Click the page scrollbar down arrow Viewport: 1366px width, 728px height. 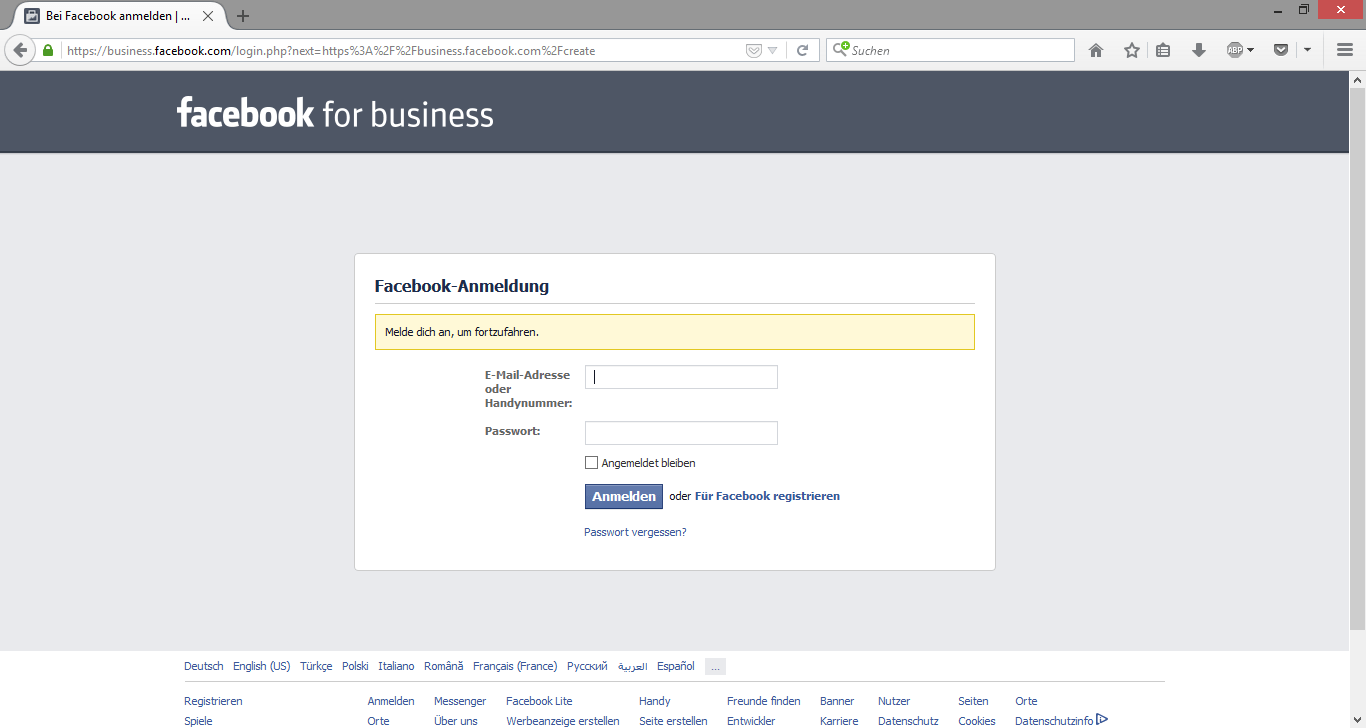click(x=1358, y=720)
